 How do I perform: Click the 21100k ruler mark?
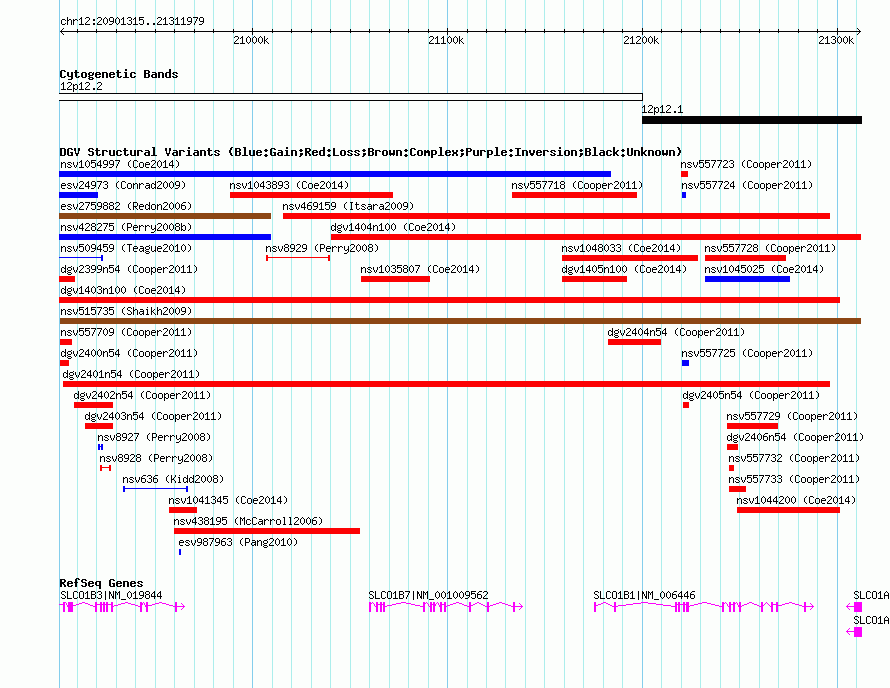(x=446, y=40)
